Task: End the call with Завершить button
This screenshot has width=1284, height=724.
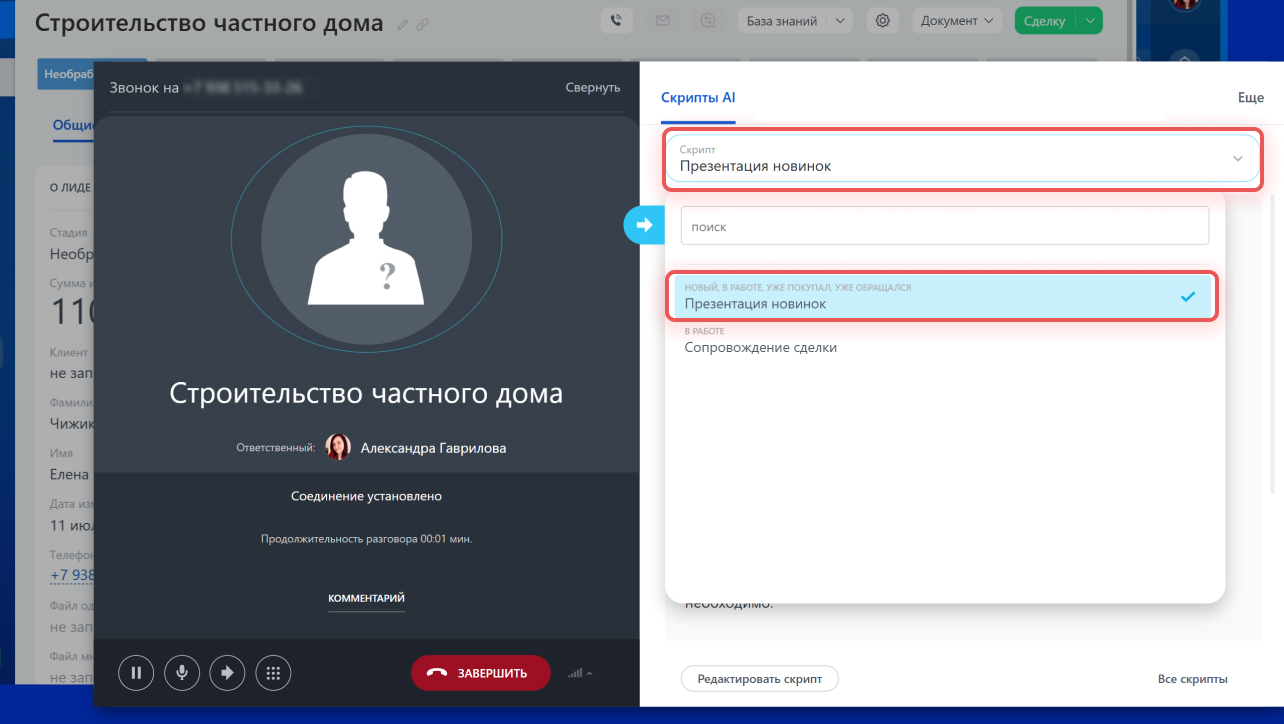Action: coord(480,673)
